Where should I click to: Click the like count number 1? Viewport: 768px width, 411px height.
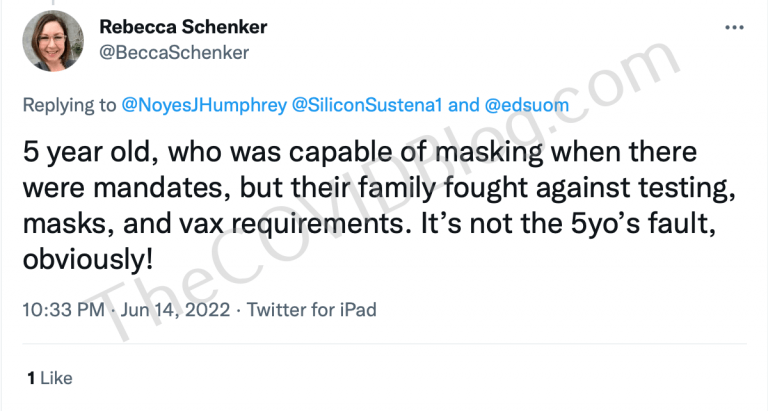click(x=31, y=378)
